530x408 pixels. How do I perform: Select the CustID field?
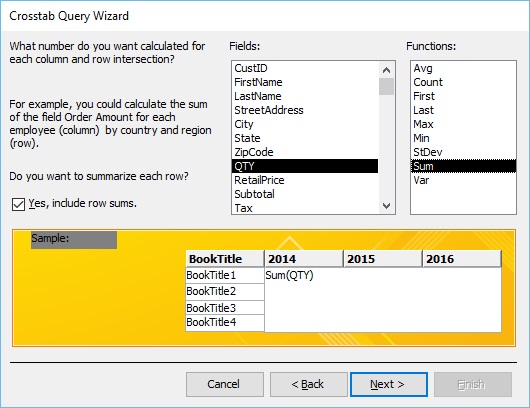[305, 68]
